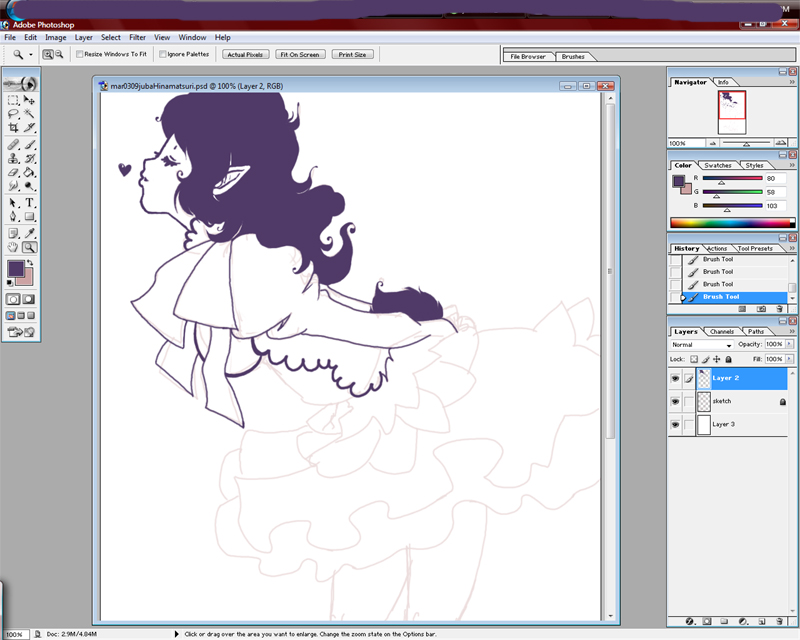Viewport: 800px width, 640px height.
Task: Expand the layer Opacity slider arrow
Action: click(x=790, y=344)
